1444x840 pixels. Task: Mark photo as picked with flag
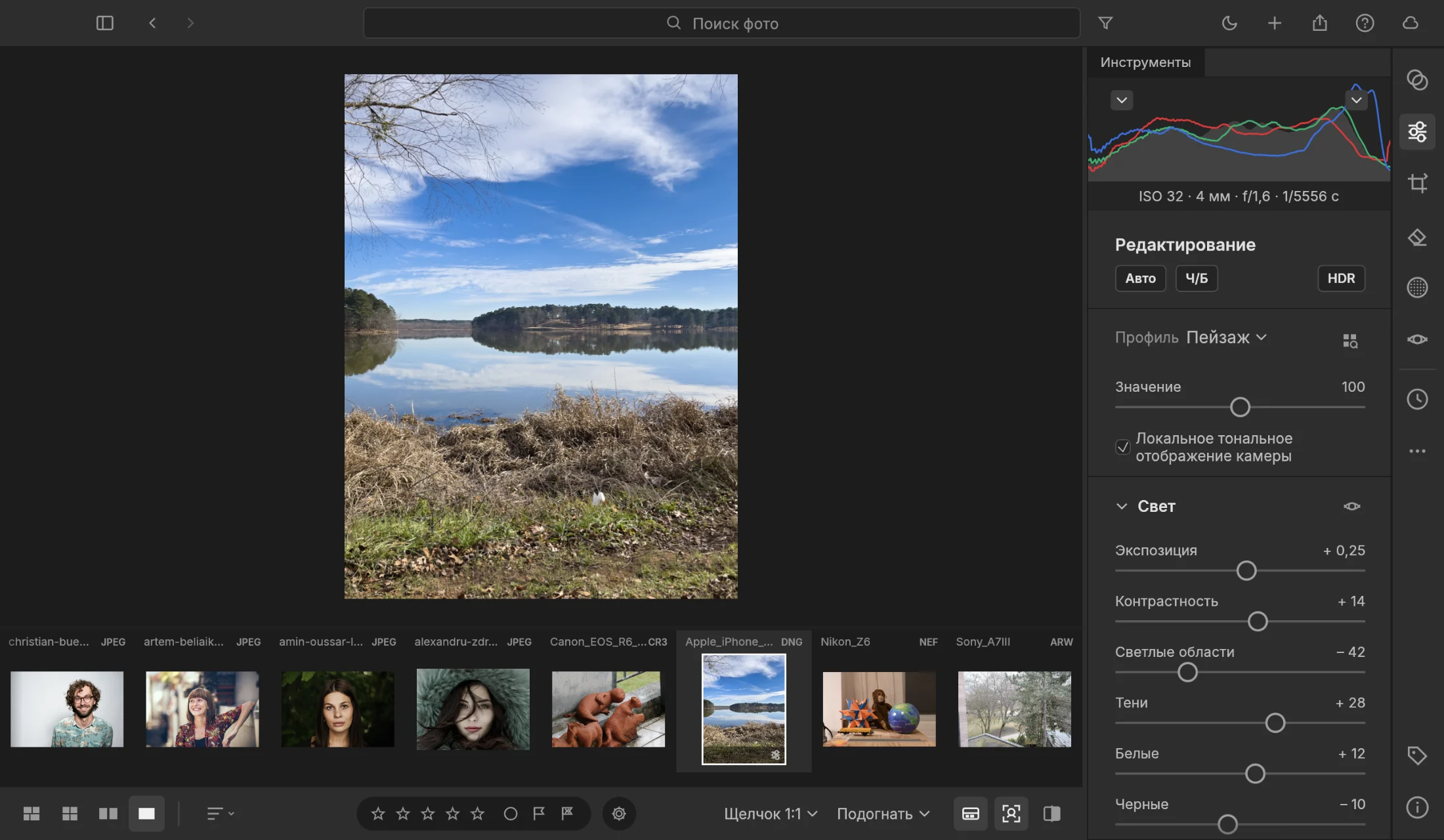click(x=539, y=814)
